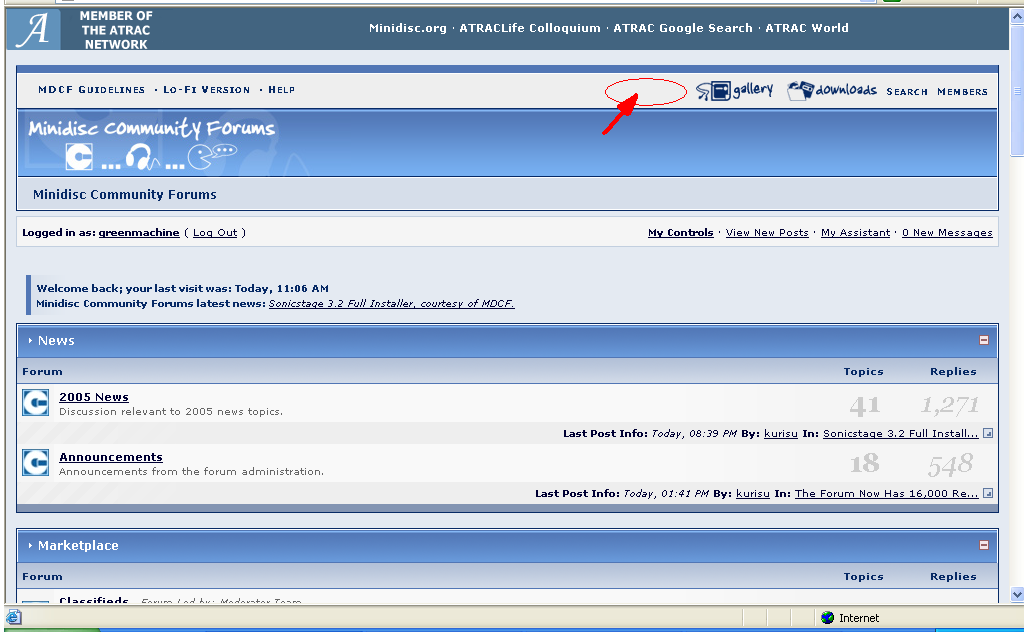Click the page scrollbar down arrow

click(x=1017, y=595)
